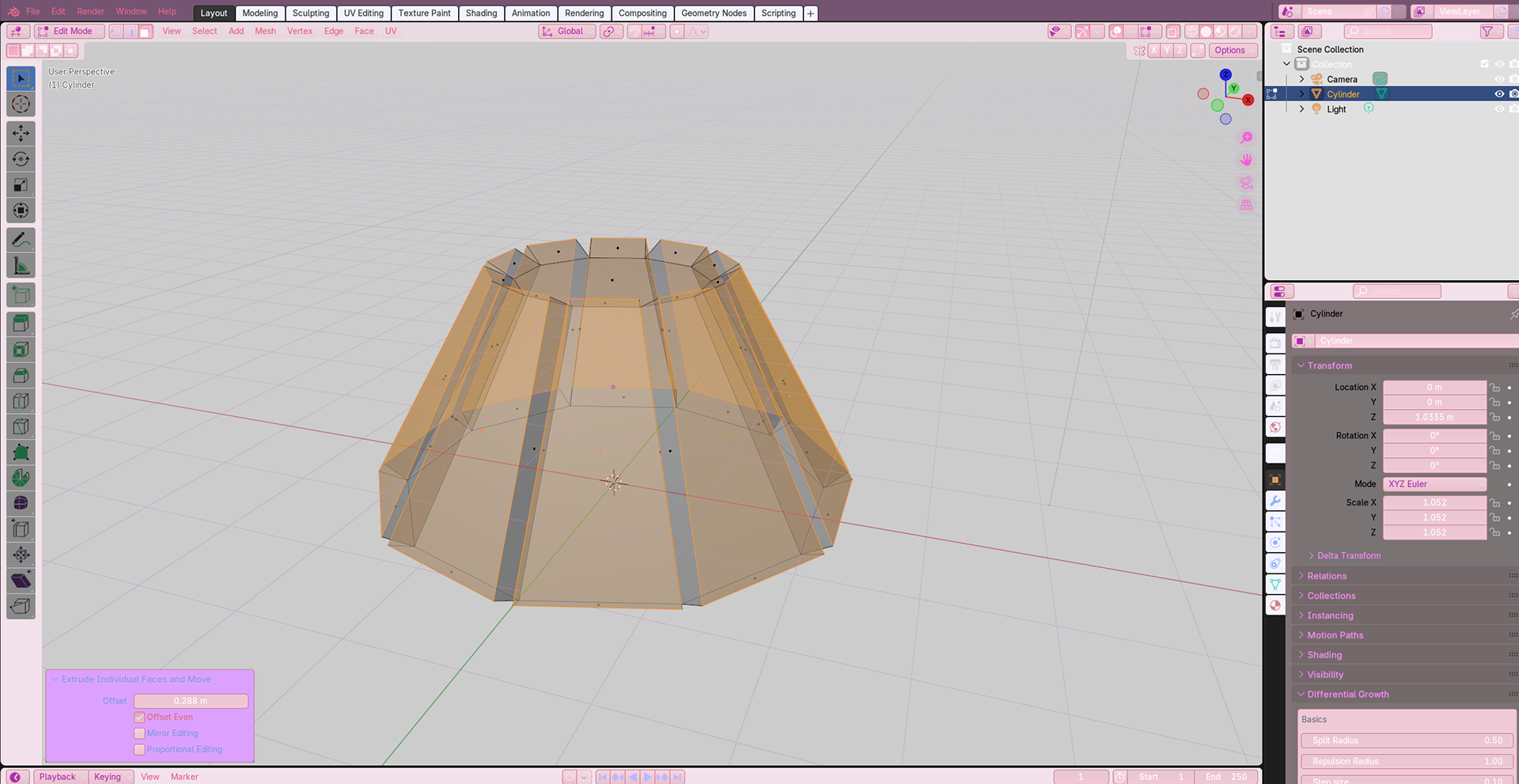The width and height of the screenshot is (1519, 784).
Task: Click the Repulsion Radius slider
Action: tap(1407, 761)
